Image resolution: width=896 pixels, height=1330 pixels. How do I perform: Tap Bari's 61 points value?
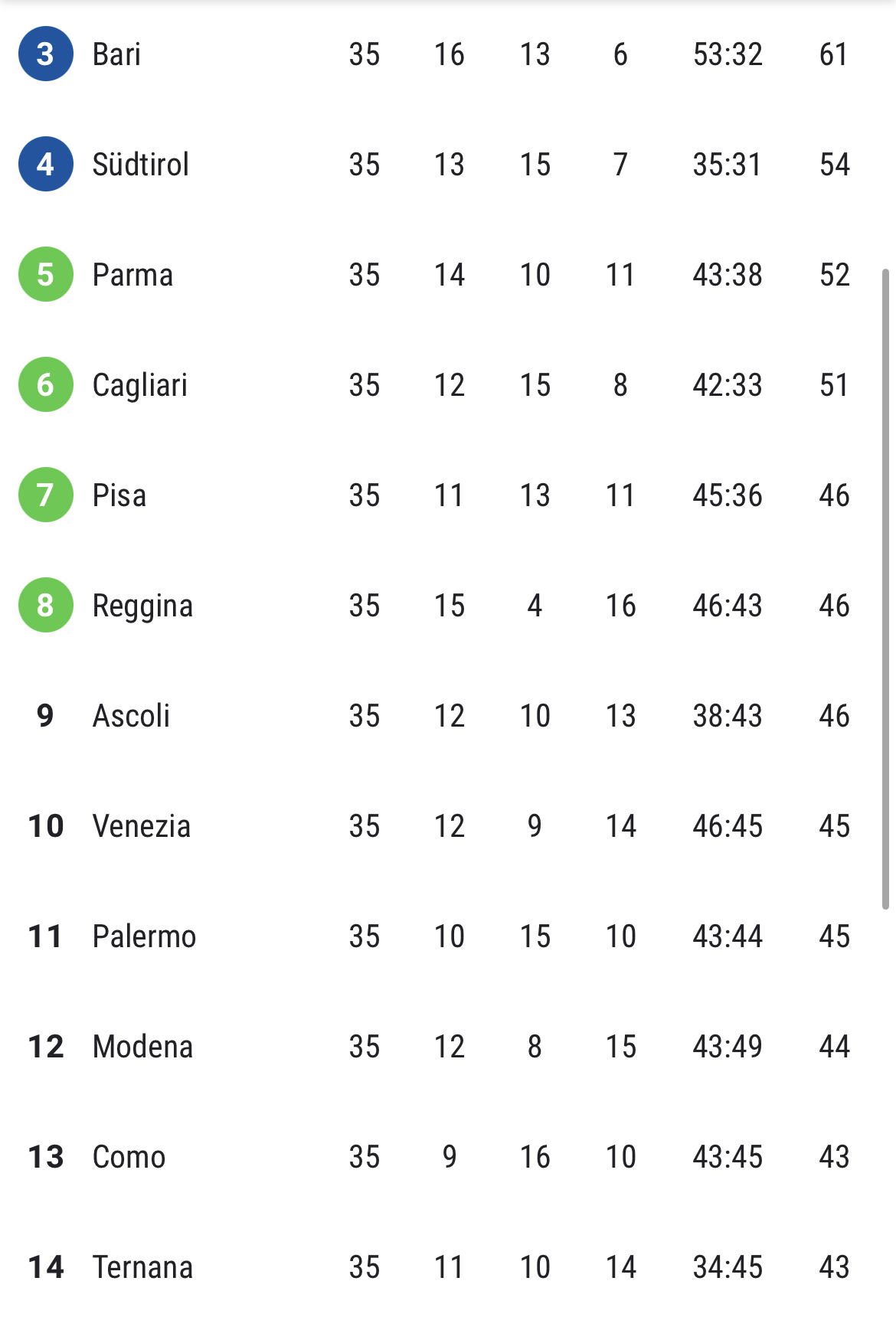tap(834, 54)
